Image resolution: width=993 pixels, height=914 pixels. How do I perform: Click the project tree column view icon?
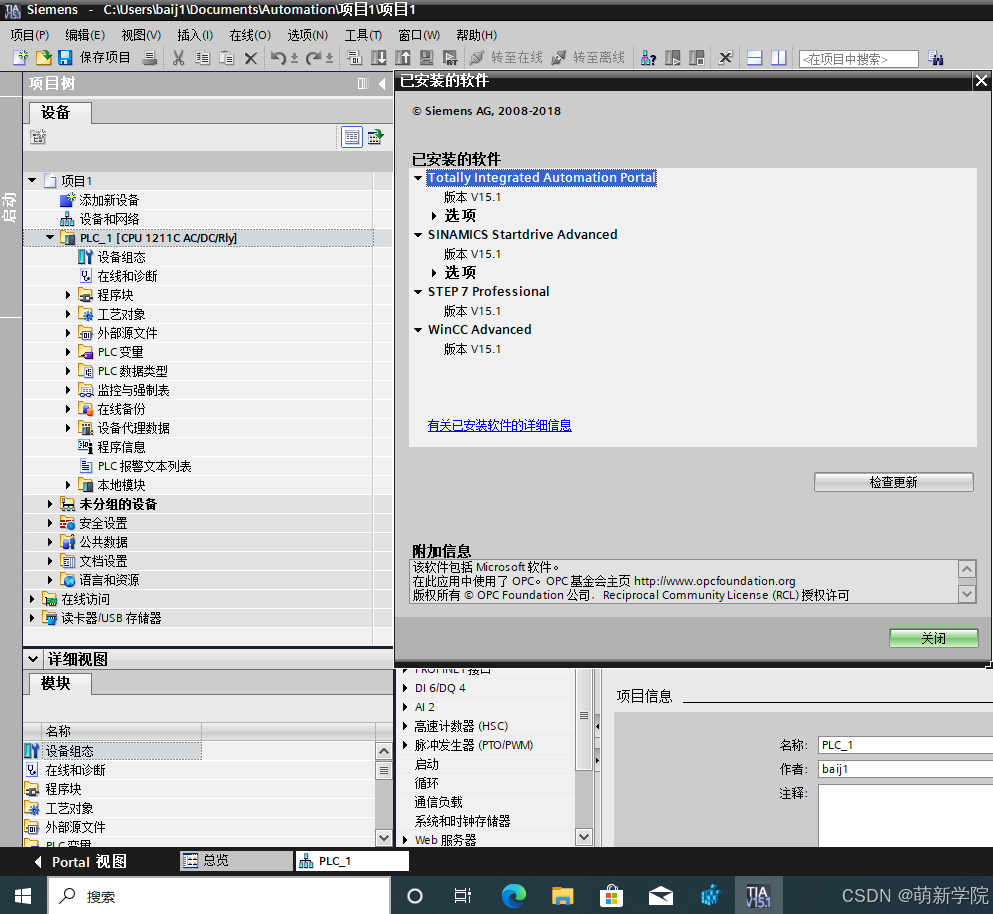pyautogui.click(x=362, y=84)
